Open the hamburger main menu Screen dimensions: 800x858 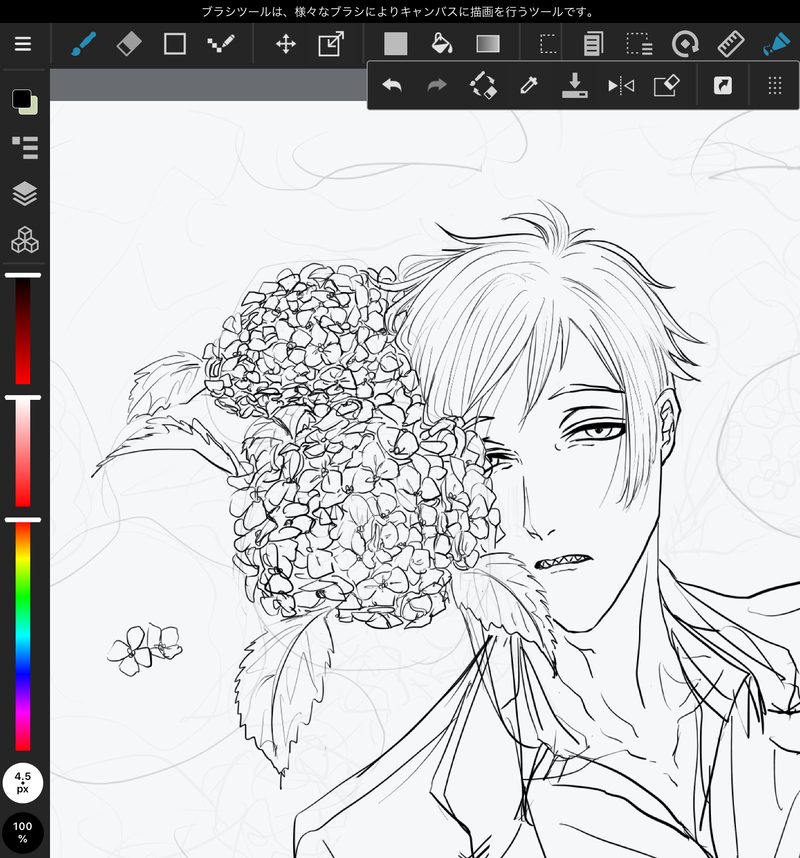pyautogui.click(x=22, y=44)
